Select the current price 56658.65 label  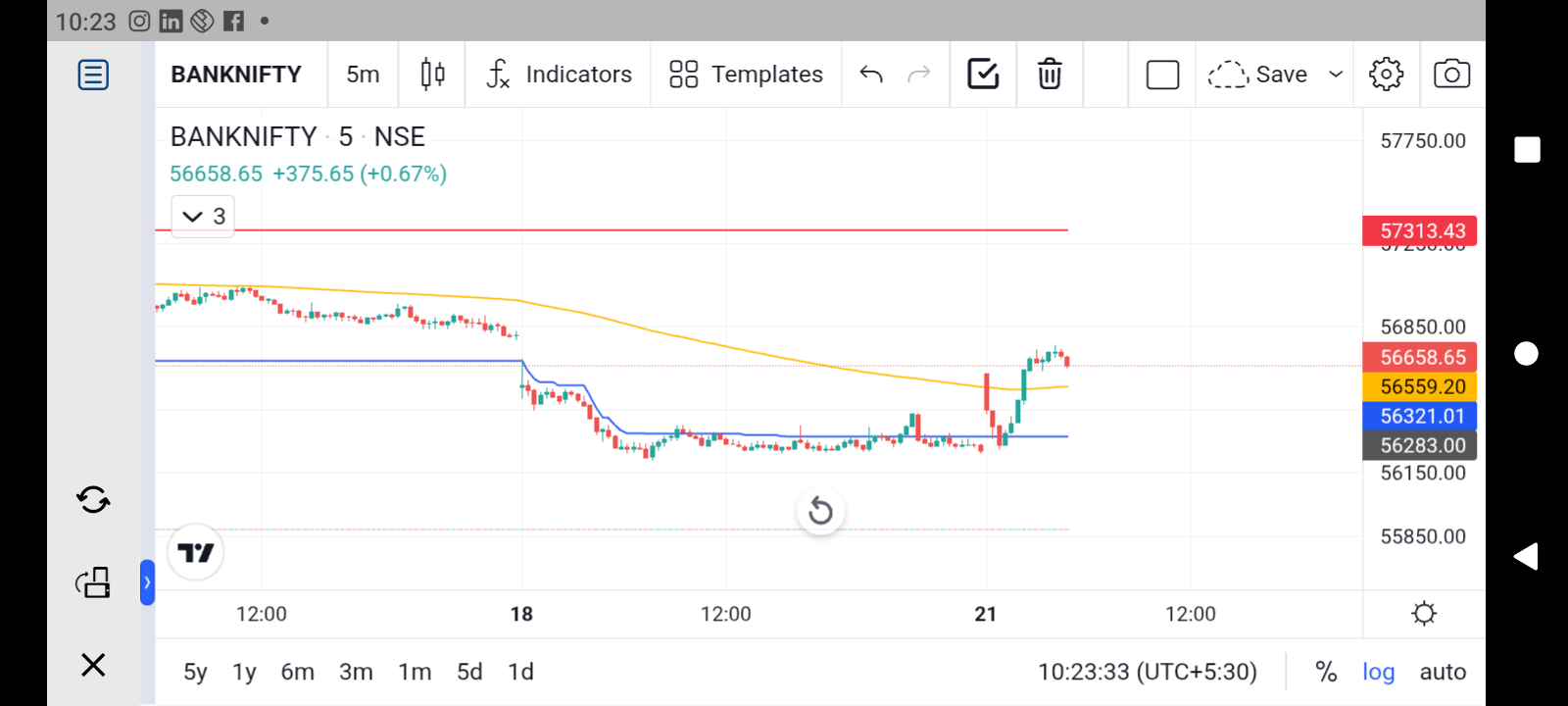[x=1420, y=357]
